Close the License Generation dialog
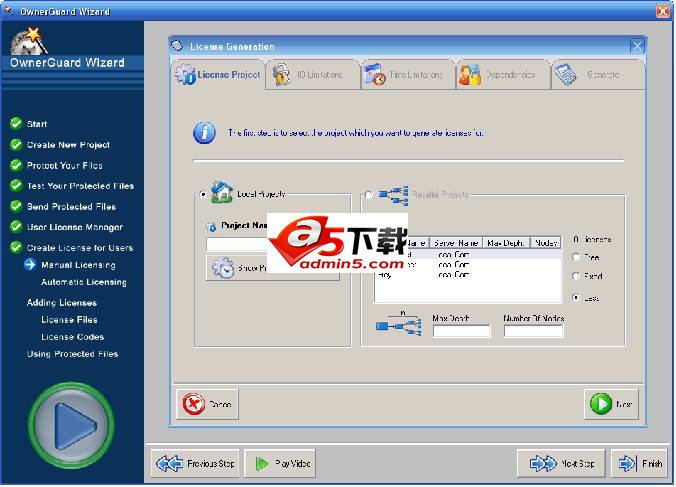Screen dimensions: 676x487 [637, 46]
